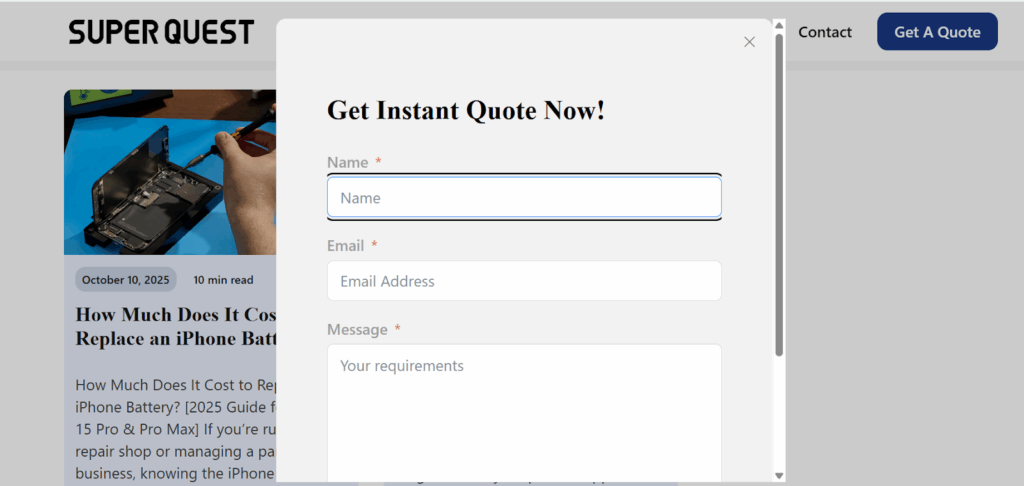1024x486 pixels.
Task: Click the popup scrollbar's down arrow
Action: point(779,474)
